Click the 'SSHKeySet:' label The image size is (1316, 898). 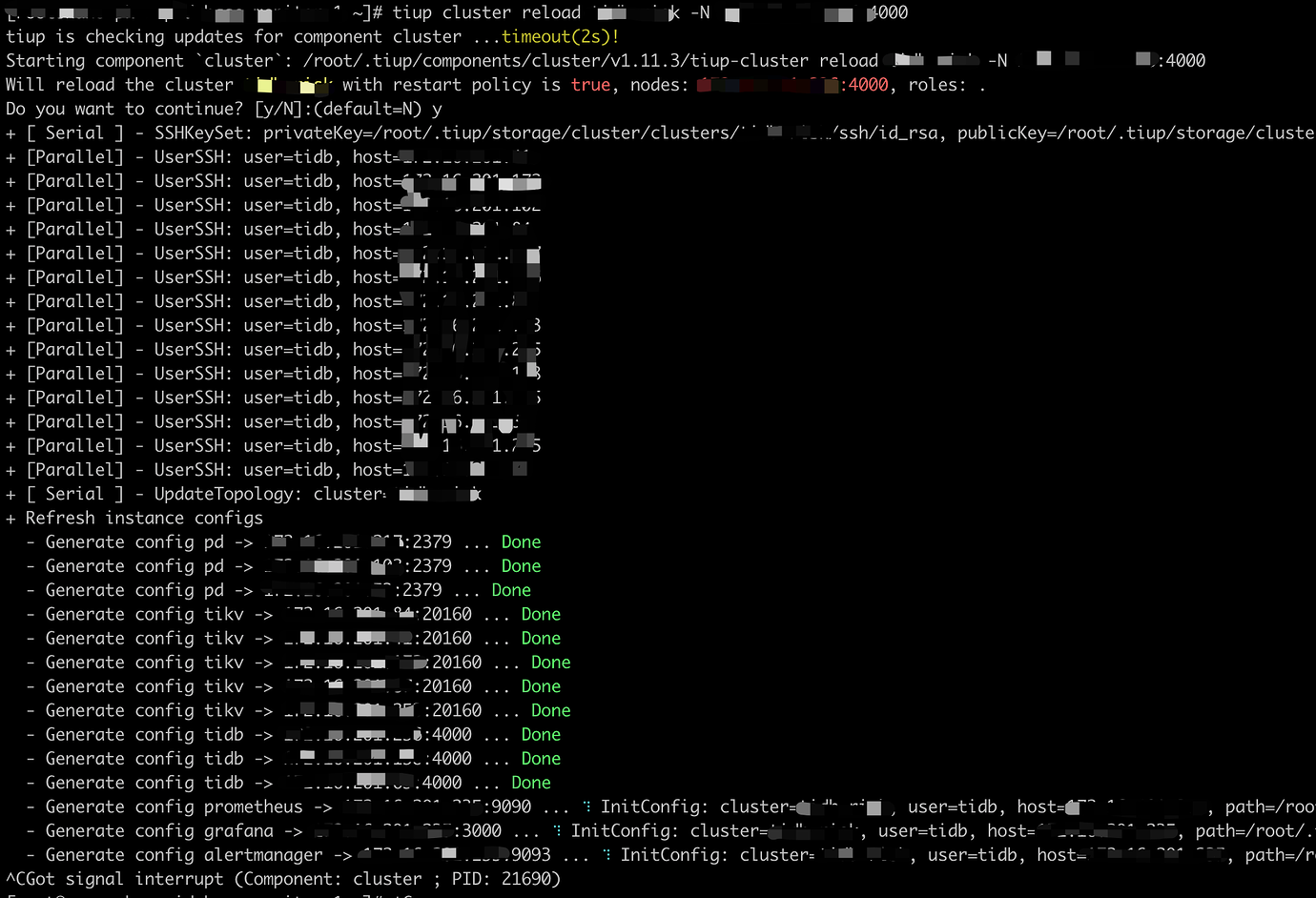[204, 133]
